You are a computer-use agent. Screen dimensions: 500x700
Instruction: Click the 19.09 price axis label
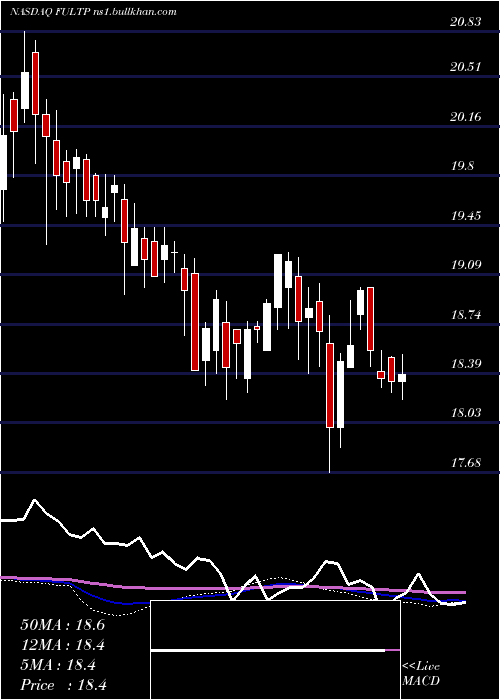pyautogui.click(x=466, y=265)
